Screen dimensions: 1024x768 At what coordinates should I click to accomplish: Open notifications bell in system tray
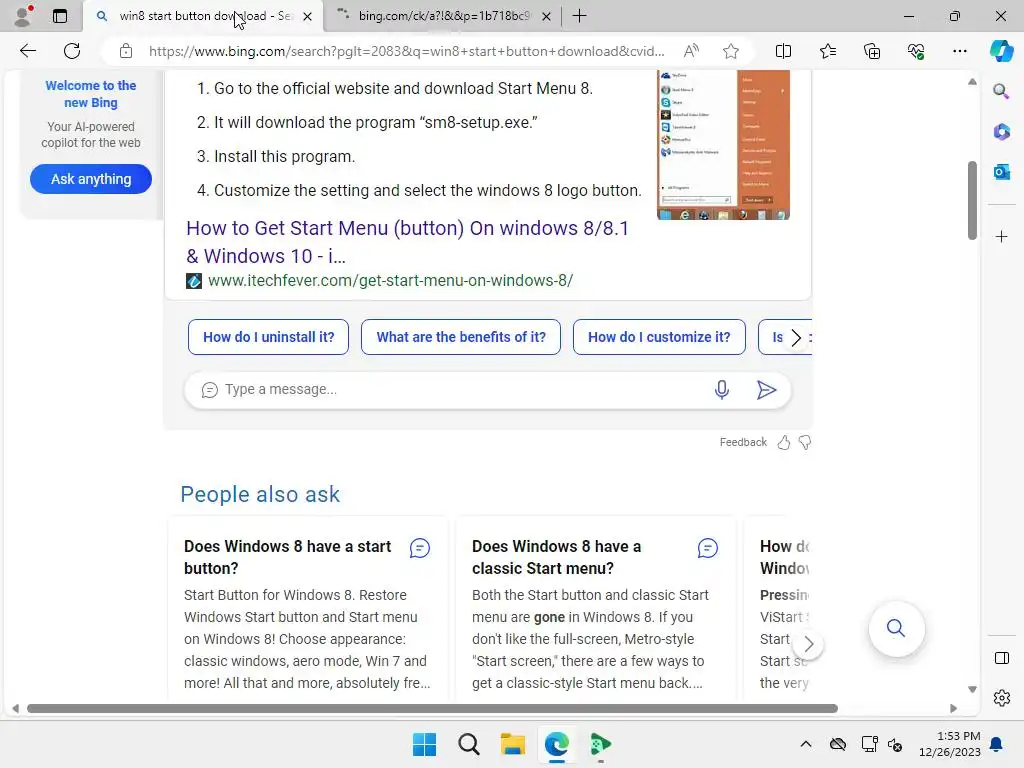(997, 744)
